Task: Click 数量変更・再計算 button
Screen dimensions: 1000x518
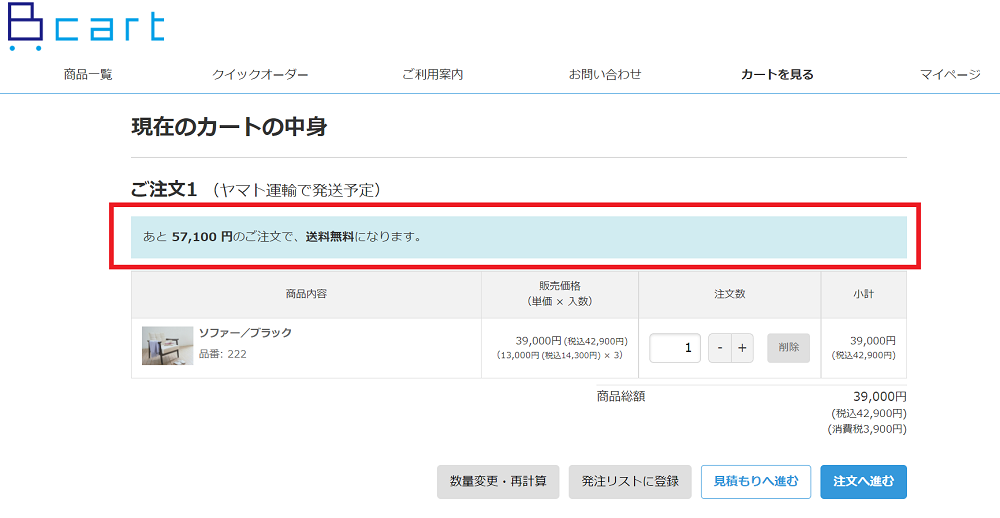Action: [498, 482]
